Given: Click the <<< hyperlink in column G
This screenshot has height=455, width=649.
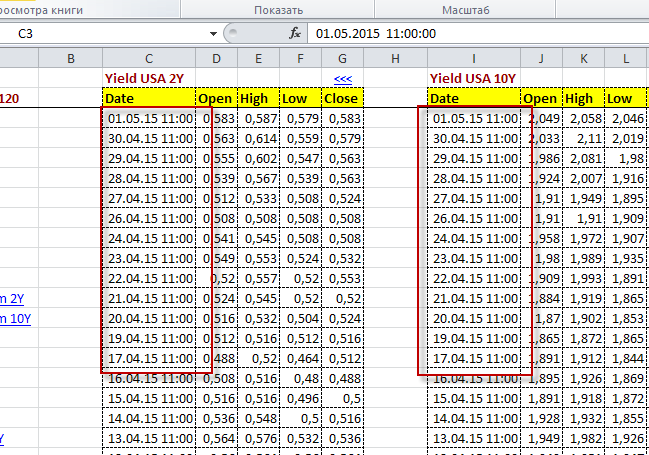Looking at the screenshot, I should pyautogui.click(x=342, y=78).
